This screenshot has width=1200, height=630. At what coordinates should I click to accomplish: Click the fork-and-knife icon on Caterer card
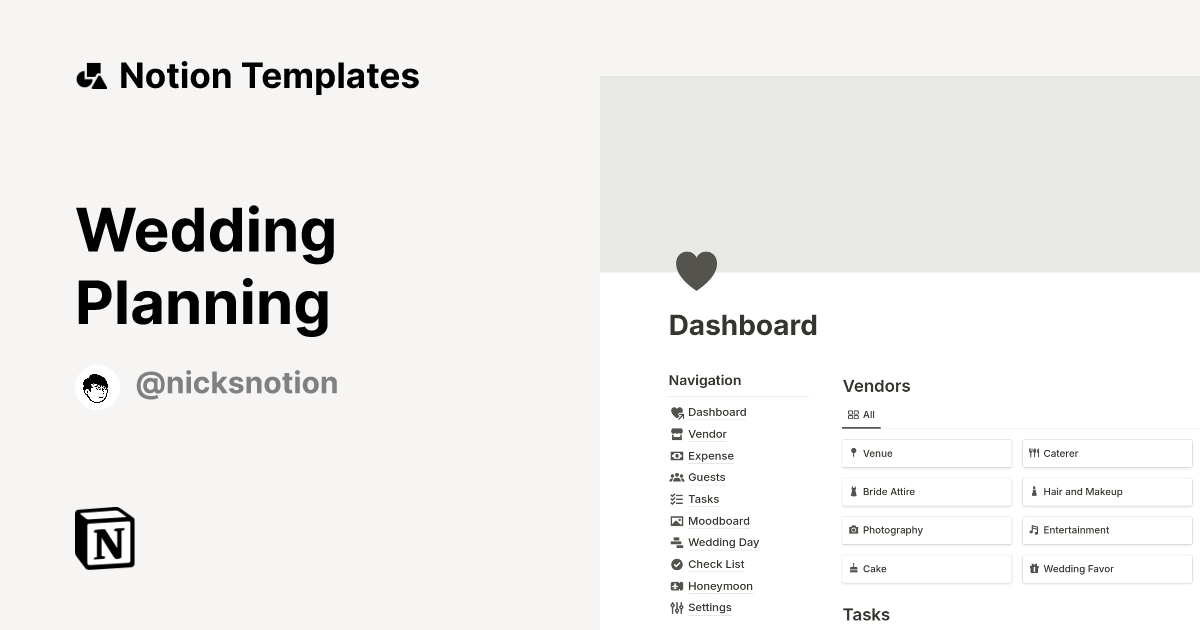point(1034,453)
